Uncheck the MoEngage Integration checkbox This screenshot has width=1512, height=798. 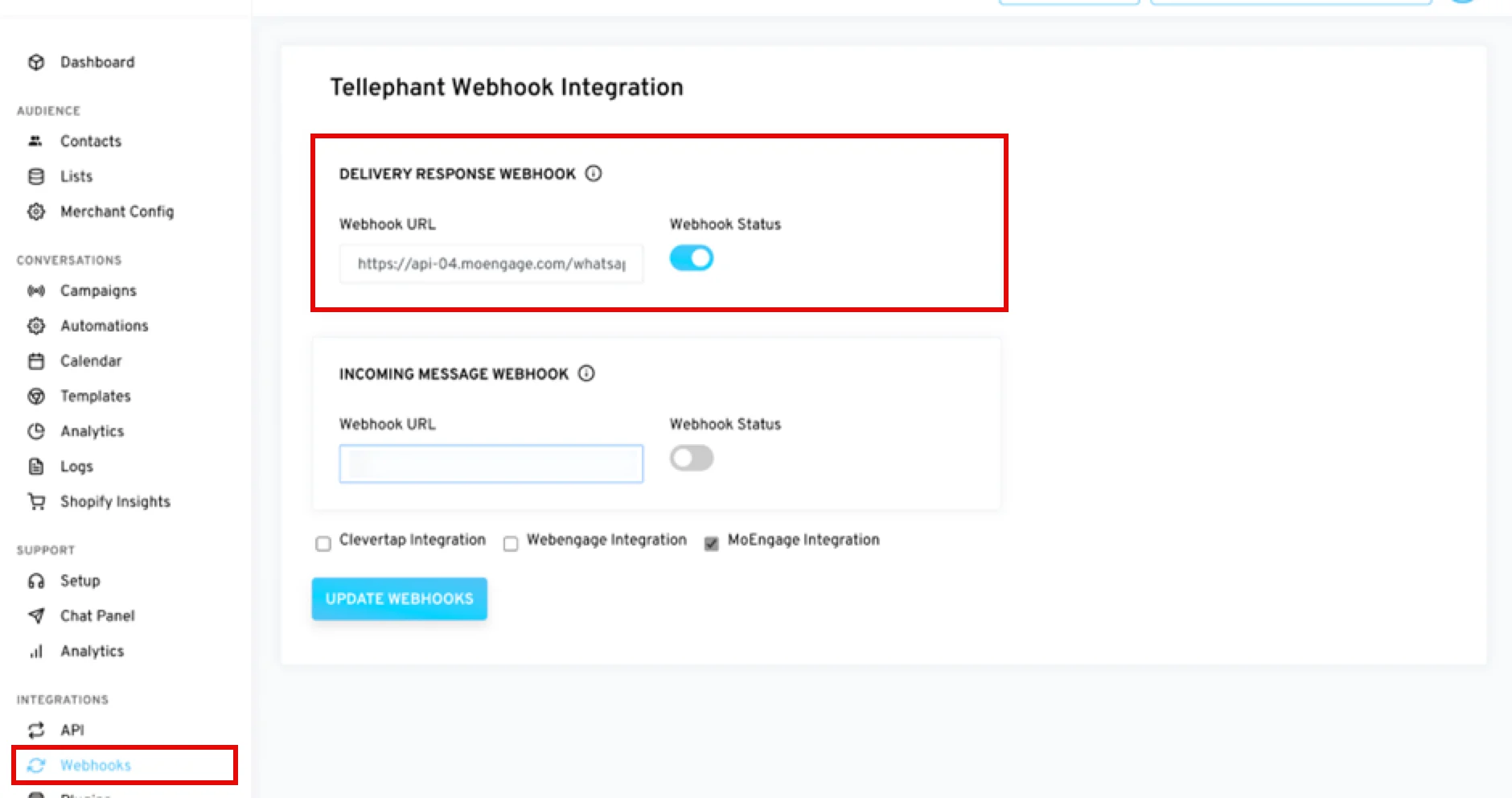(x=712, y=544)
